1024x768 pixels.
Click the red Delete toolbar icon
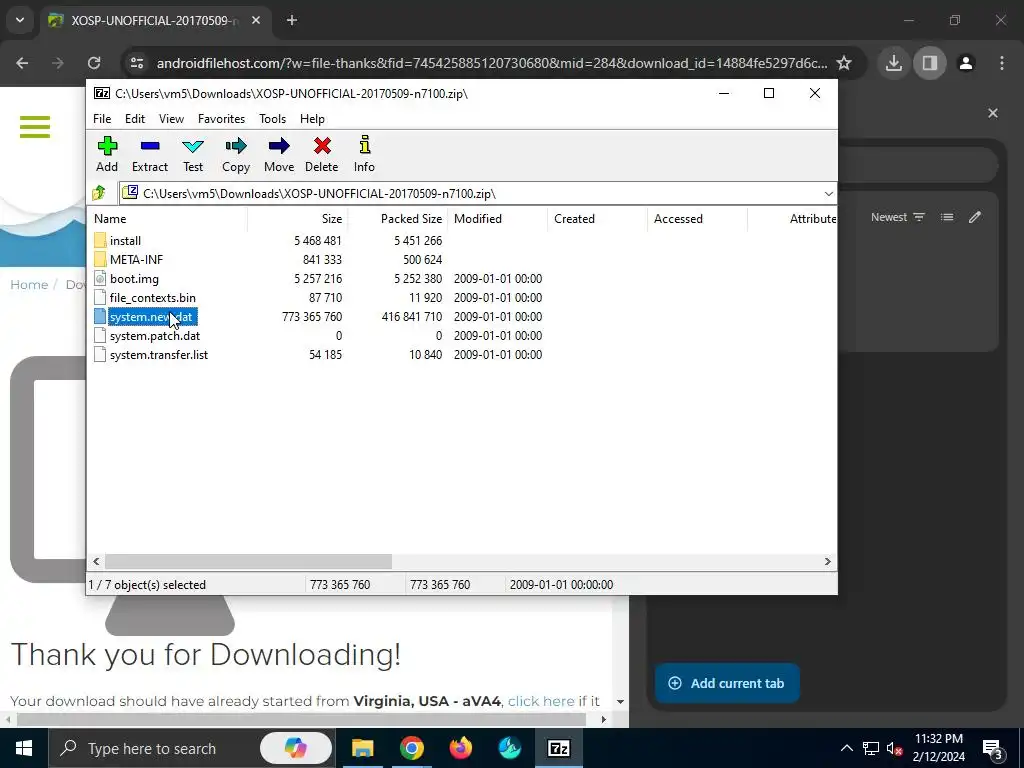coord(322,154)
